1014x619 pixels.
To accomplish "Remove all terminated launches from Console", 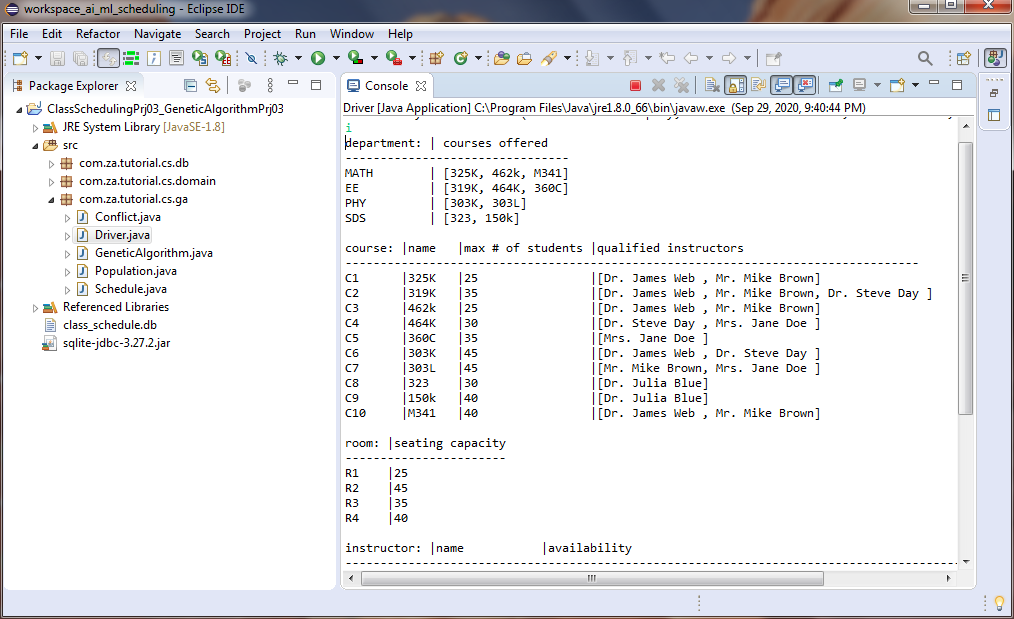I will (681, 85).
